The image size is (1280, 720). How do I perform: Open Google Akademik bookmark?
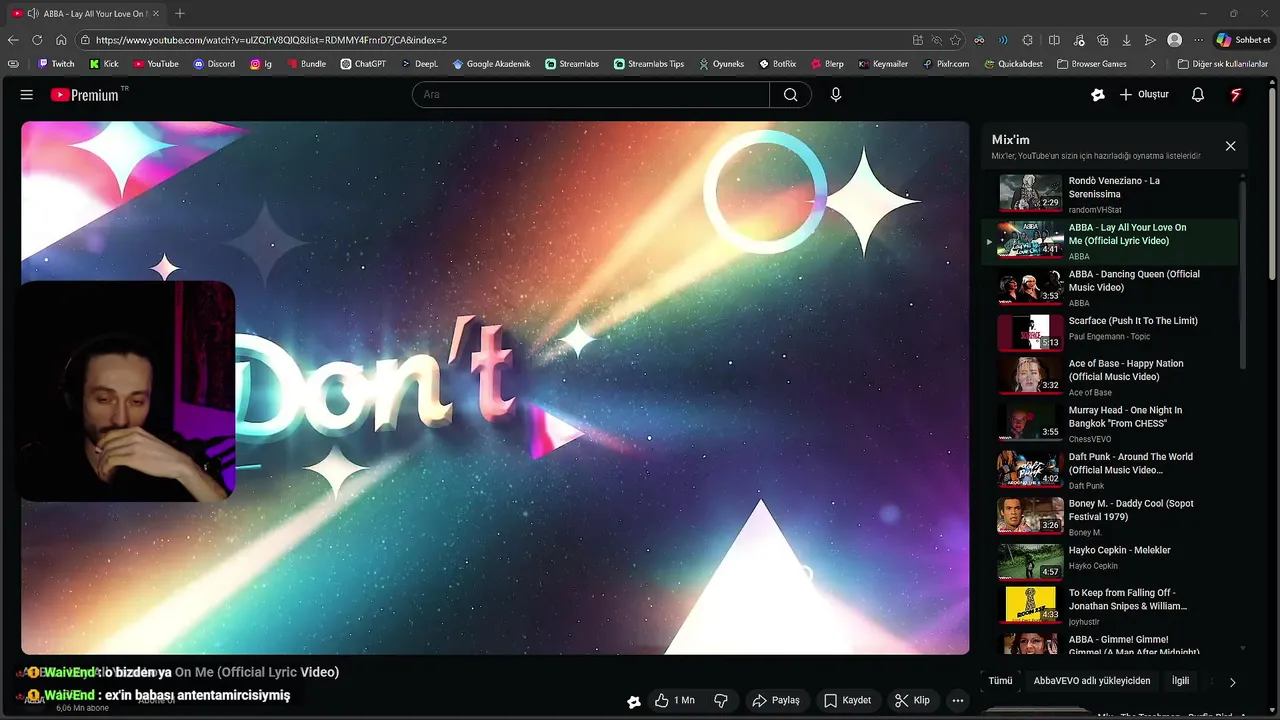491,64
